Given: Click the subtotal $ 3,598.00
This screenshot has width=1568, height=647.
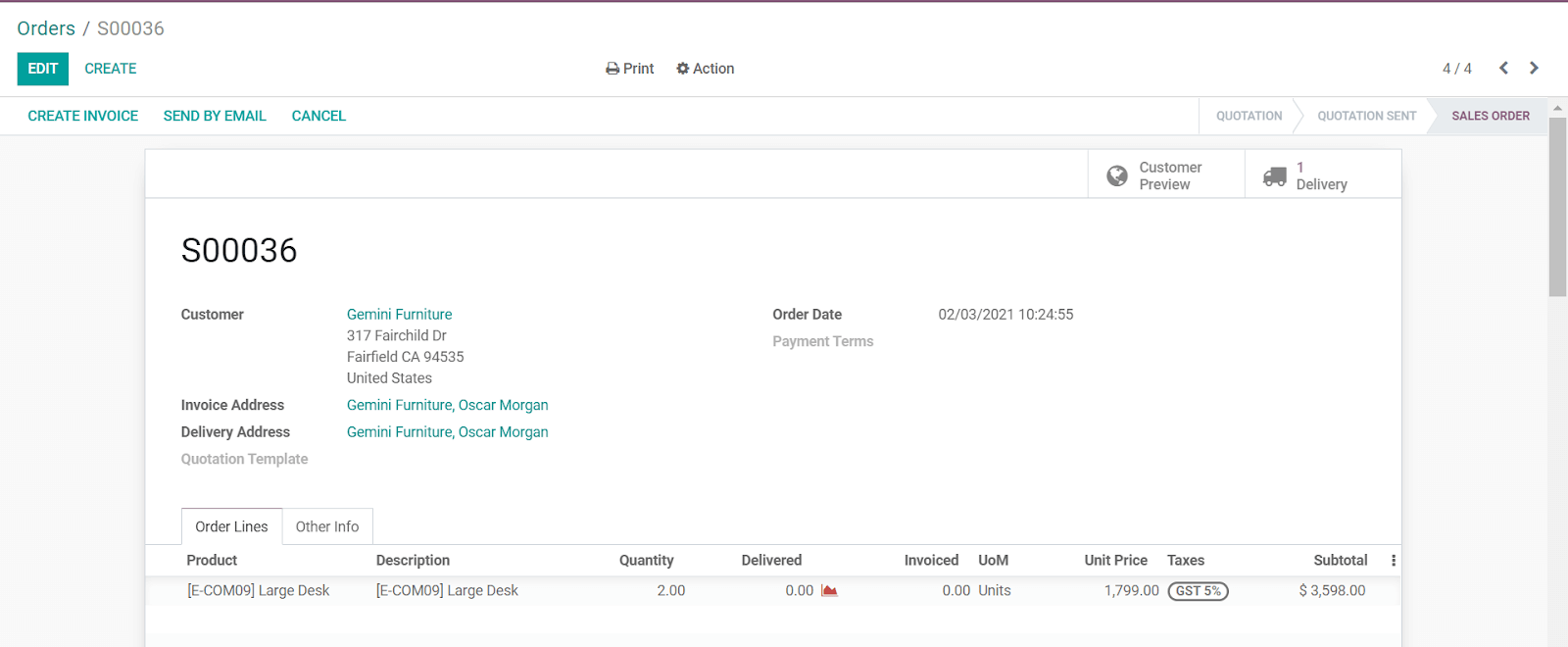Looking at the screenshot, I should (x=1332, y=591).
